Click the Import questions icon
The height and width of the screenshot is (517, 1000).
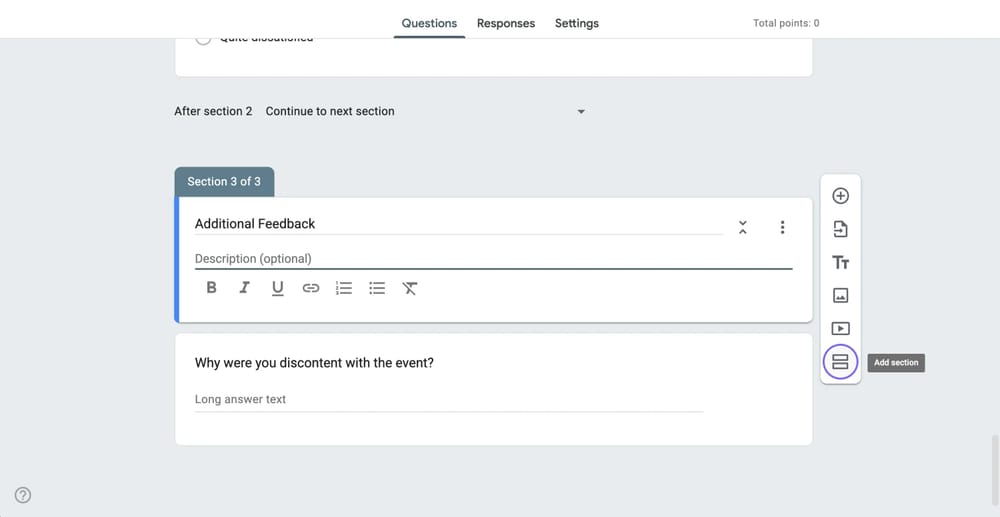(840, 229)
